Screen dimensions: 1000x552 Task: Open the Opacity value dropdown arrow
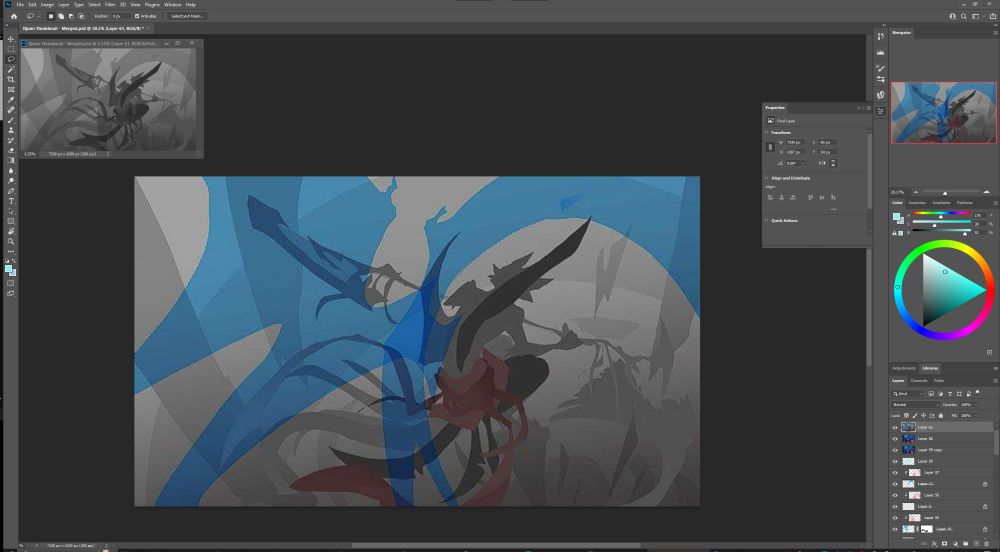pyautogui.click(x=974, y=405)
